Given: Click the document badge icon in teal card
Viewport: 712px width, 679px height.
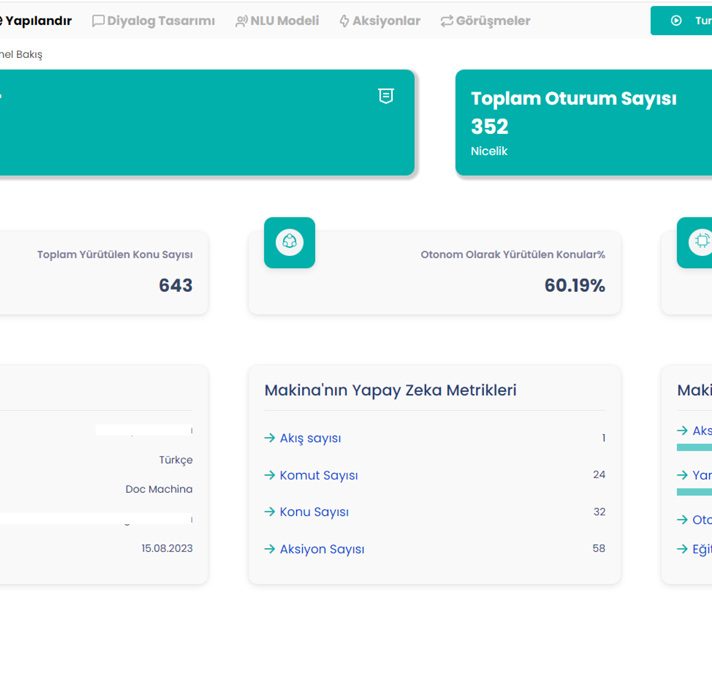Looking at the screenshot, I should pos(386,96).
